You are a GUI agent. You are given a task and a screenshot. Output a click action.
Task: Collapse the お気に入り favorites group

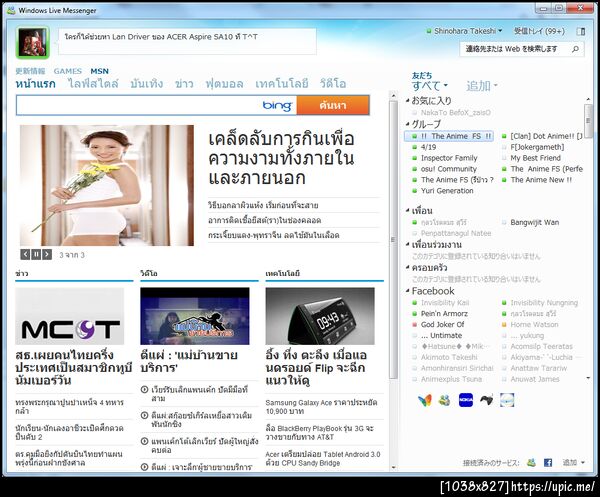pyautogui.click(x=408, y=101)
